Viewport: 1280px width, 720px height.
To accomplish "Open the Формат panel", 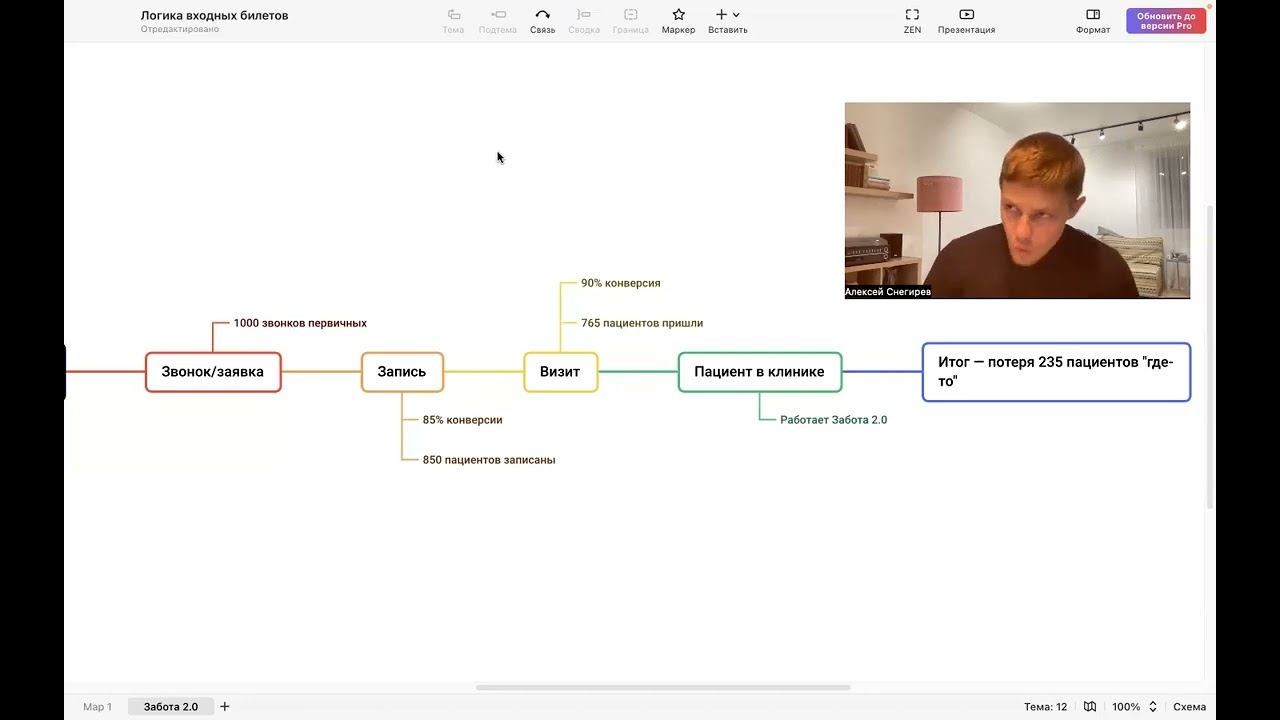I will tap(1093, 20).
